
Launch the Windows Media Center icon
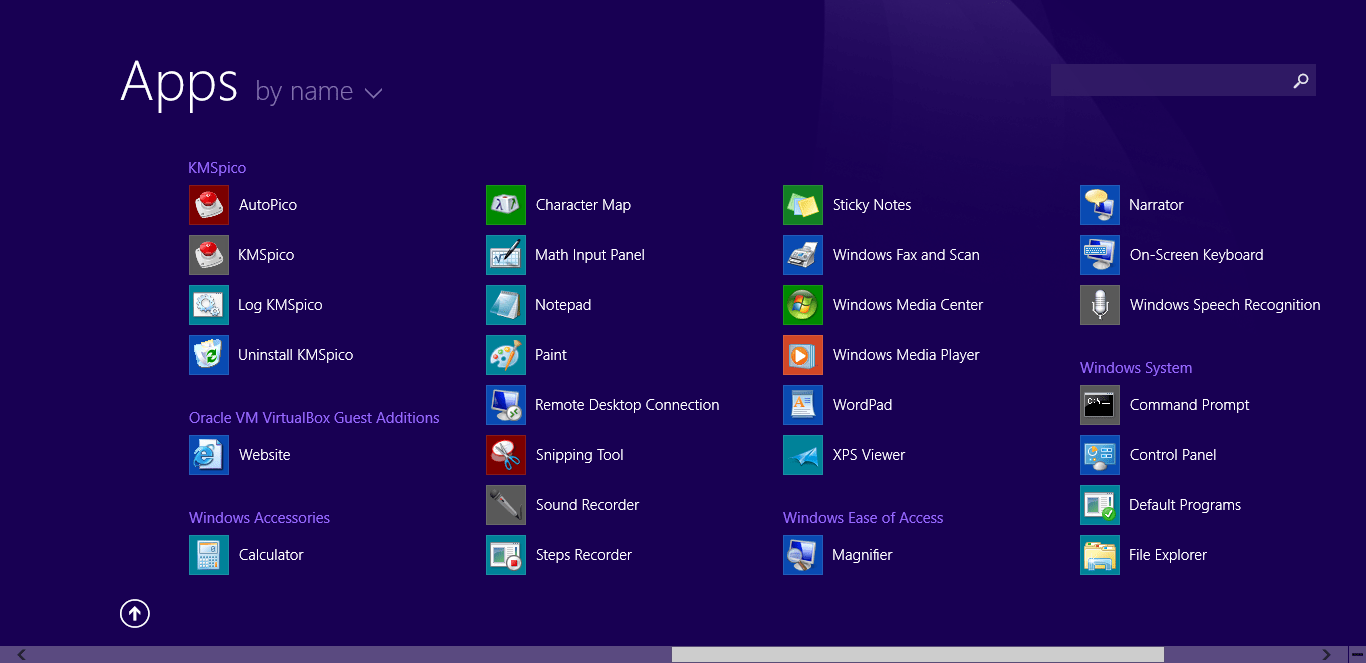[x=803, y=305]
